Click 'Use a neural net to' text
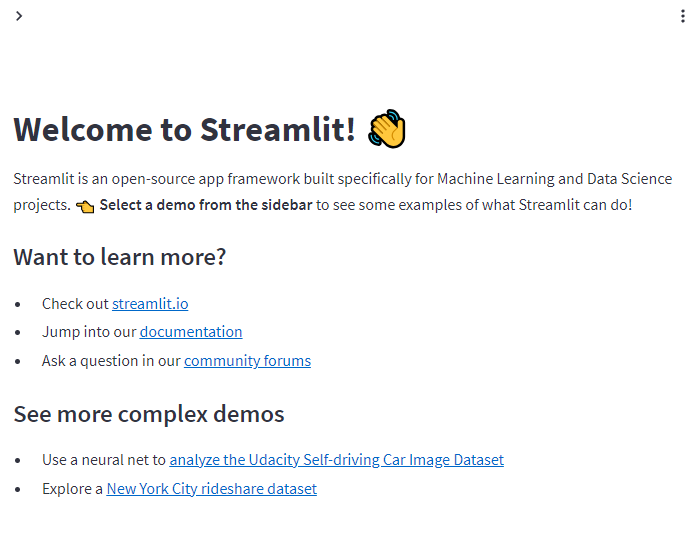695x551 pixels. point(104,460)
